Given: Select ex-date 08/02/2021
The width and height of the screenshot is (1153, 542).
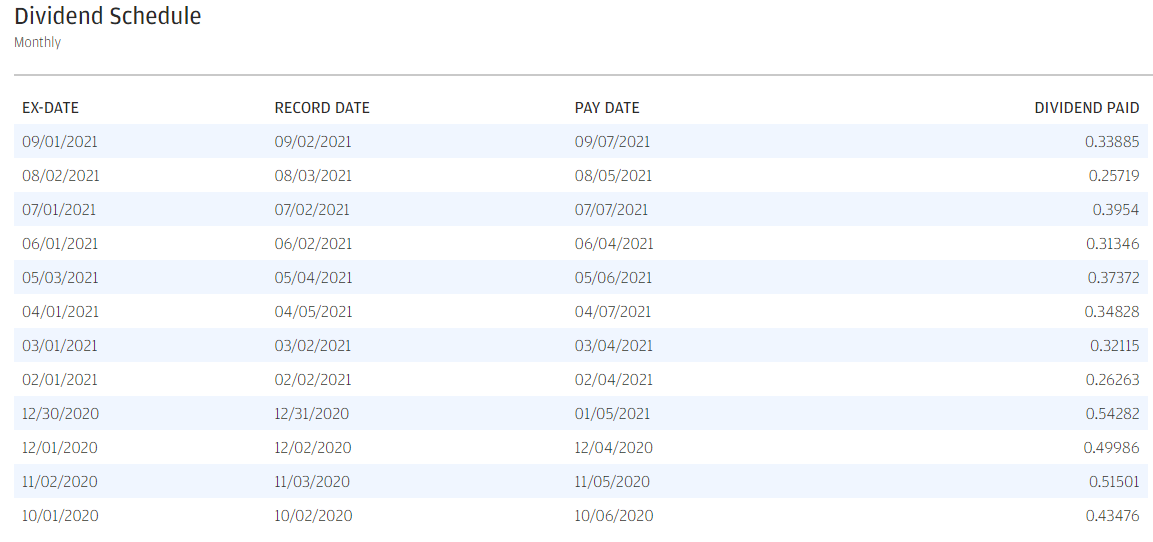Looking at the screenshot, I should point(61,176).
